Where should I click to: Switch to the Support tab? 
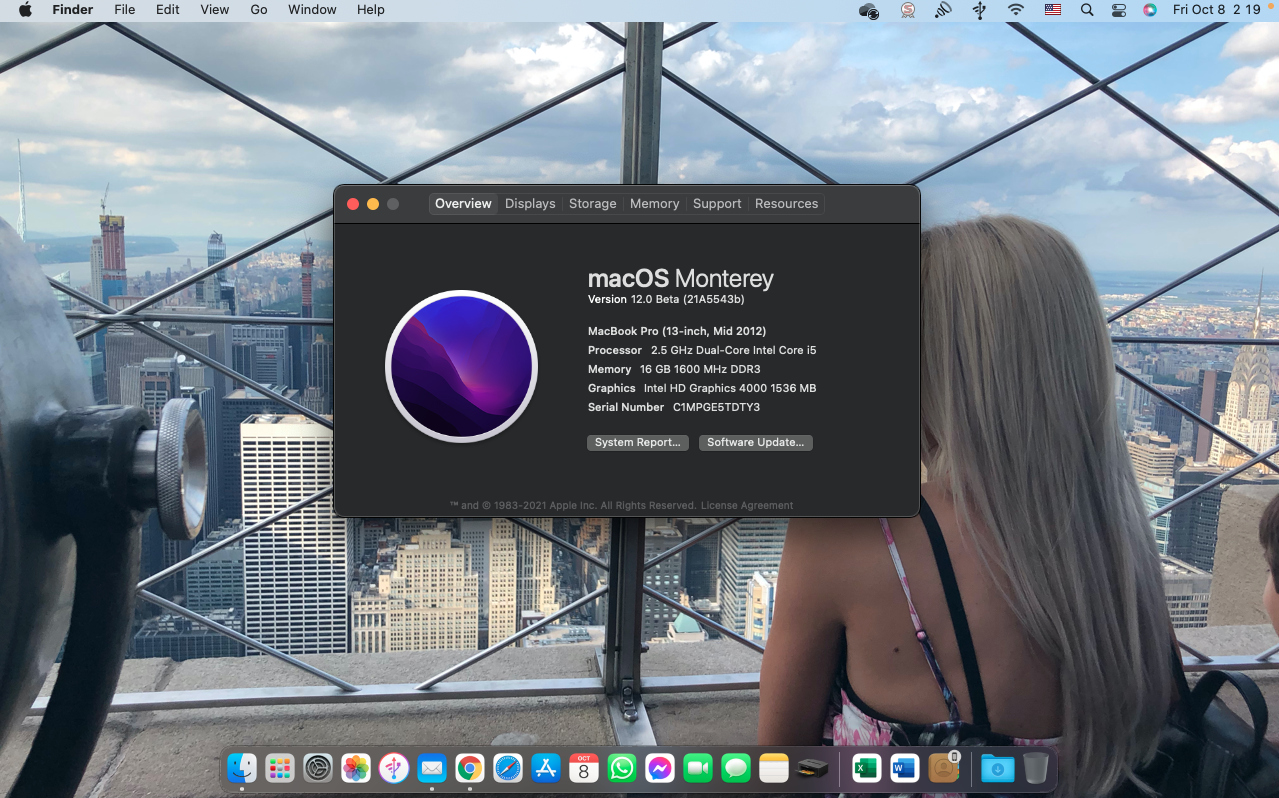(717, 203)
